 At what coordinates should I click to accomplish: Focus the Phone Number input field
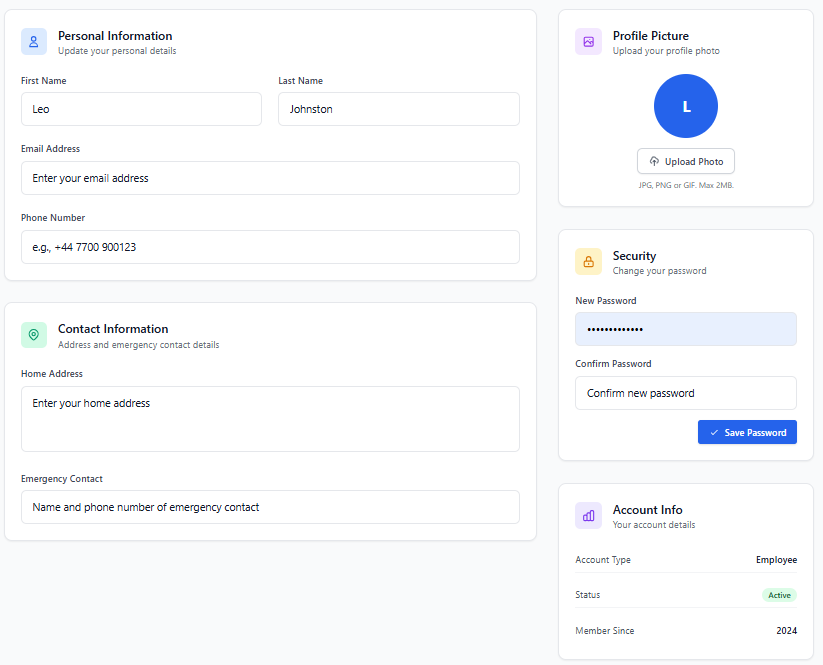point(270,247)
